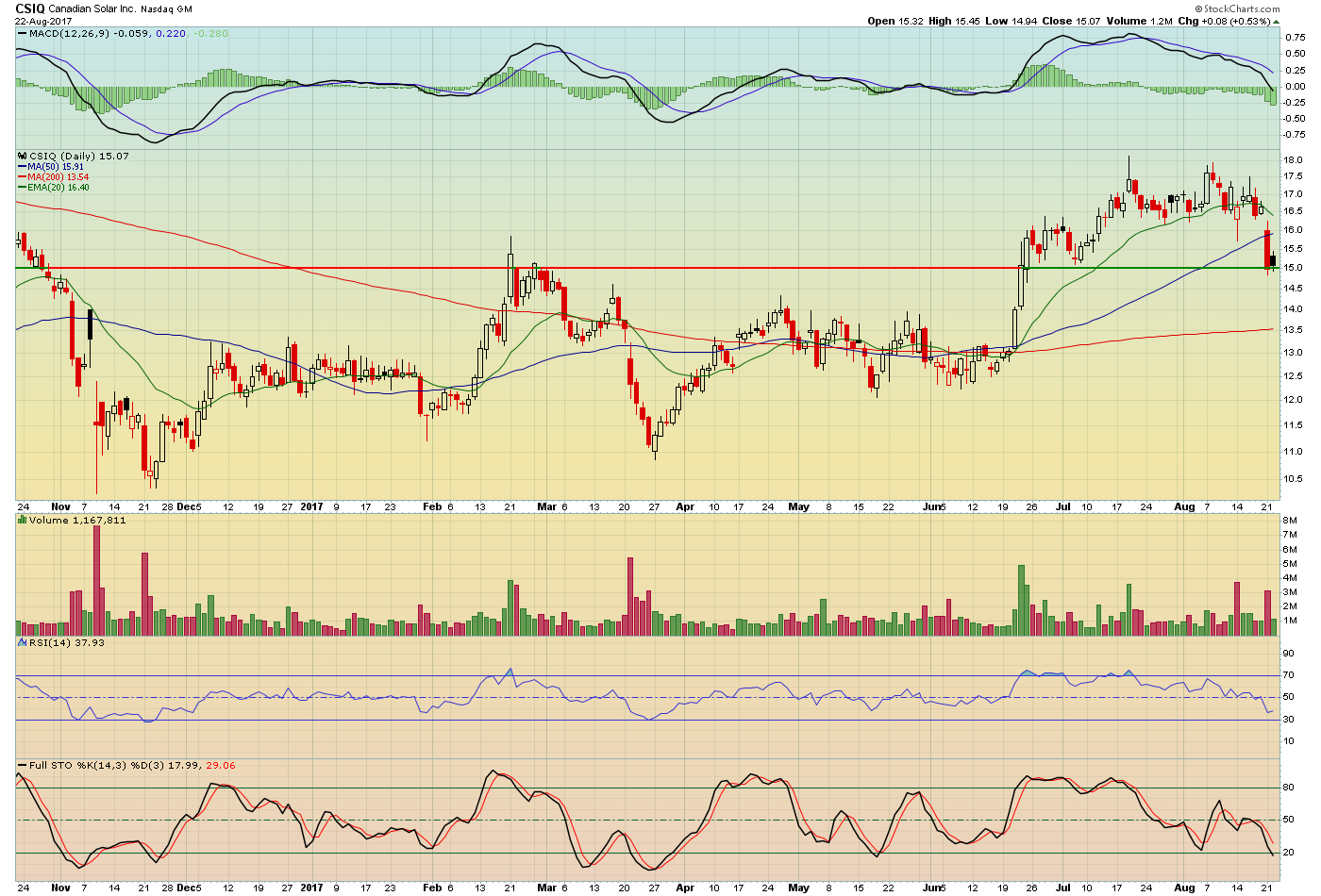
Task: Click the 1M volume axis label
Action: [x=1290, y=622]
